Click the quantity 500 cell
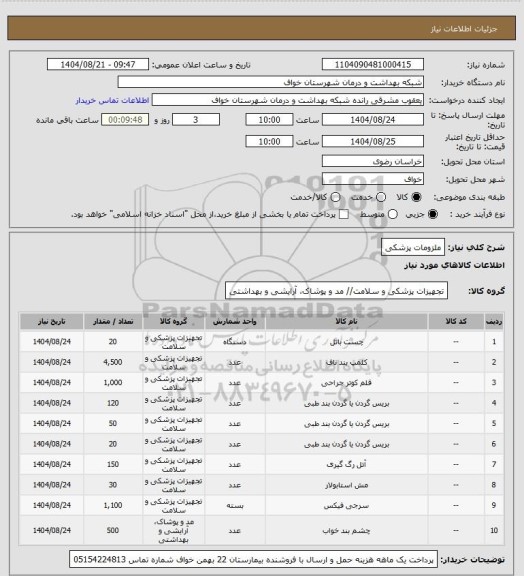 click(x=113, y=530)
